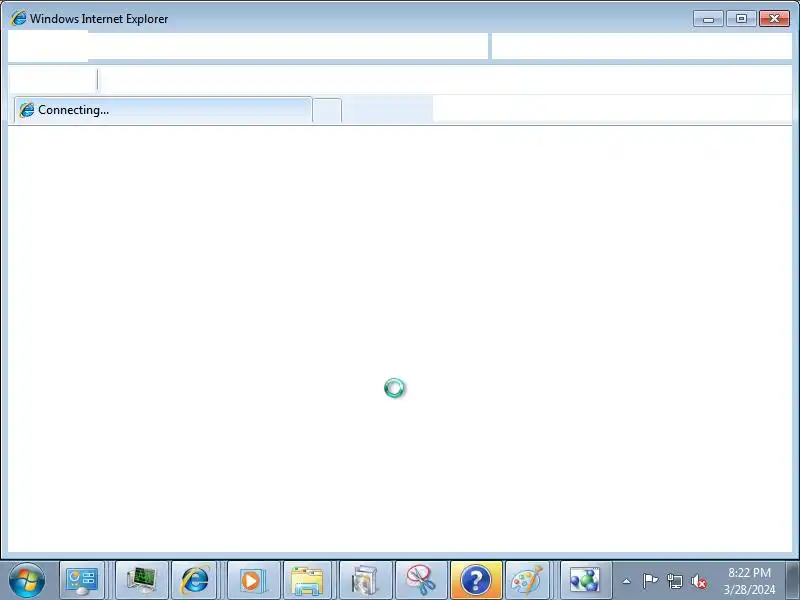Close the Internet Explorer window
This screenshot has width=800, height=600.
pos(774,19)
